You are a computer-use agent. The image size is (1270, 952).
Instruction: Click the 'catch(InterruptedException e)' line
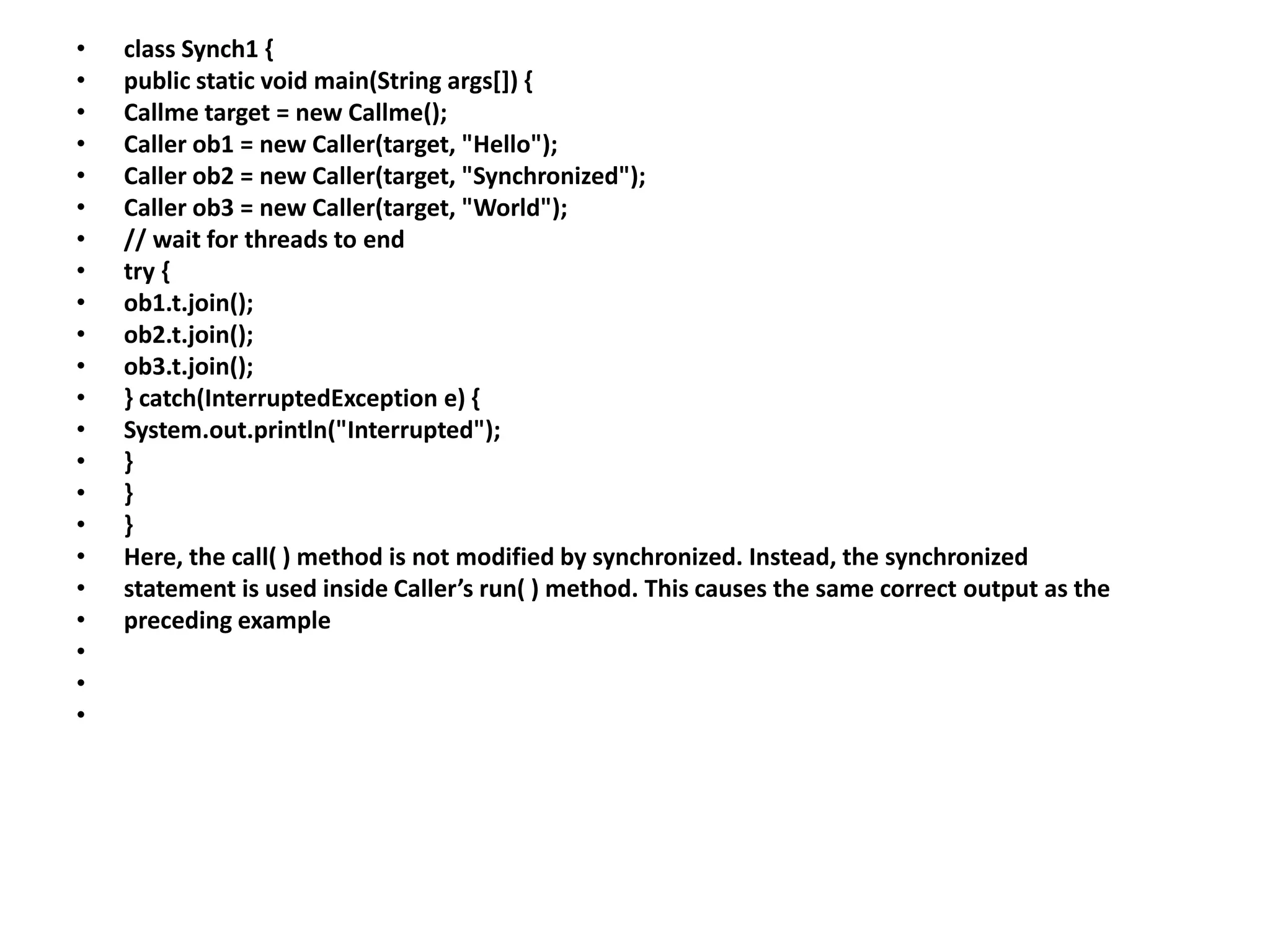coord(302,399)
